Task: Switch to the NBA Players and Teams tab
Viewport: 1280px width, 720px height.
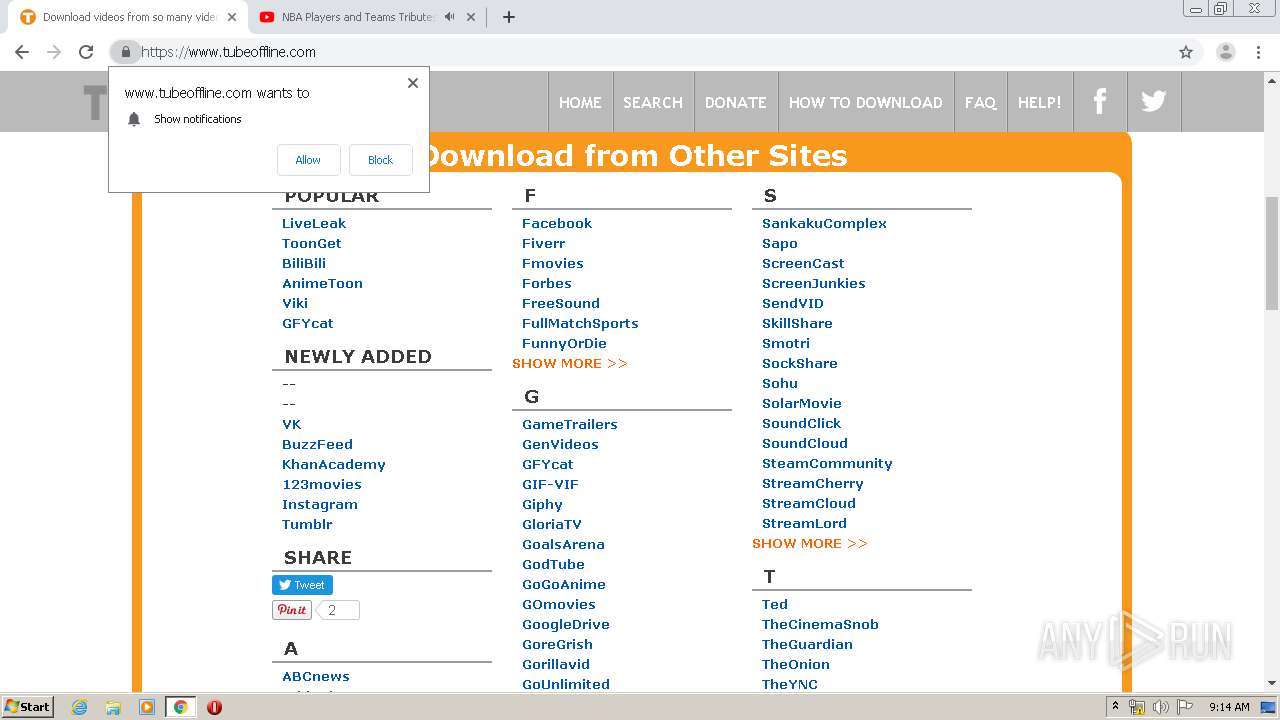Action: [x=356, y=17]
